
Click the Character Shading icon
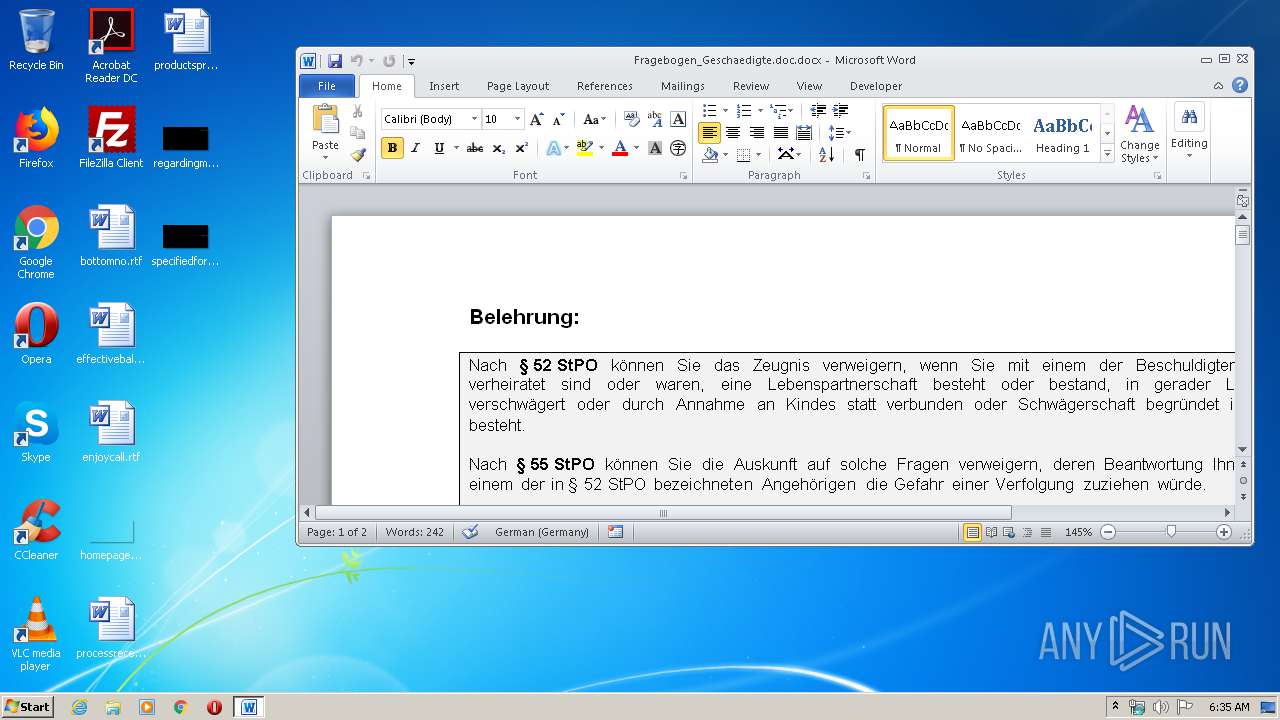[x=655, y=148]
